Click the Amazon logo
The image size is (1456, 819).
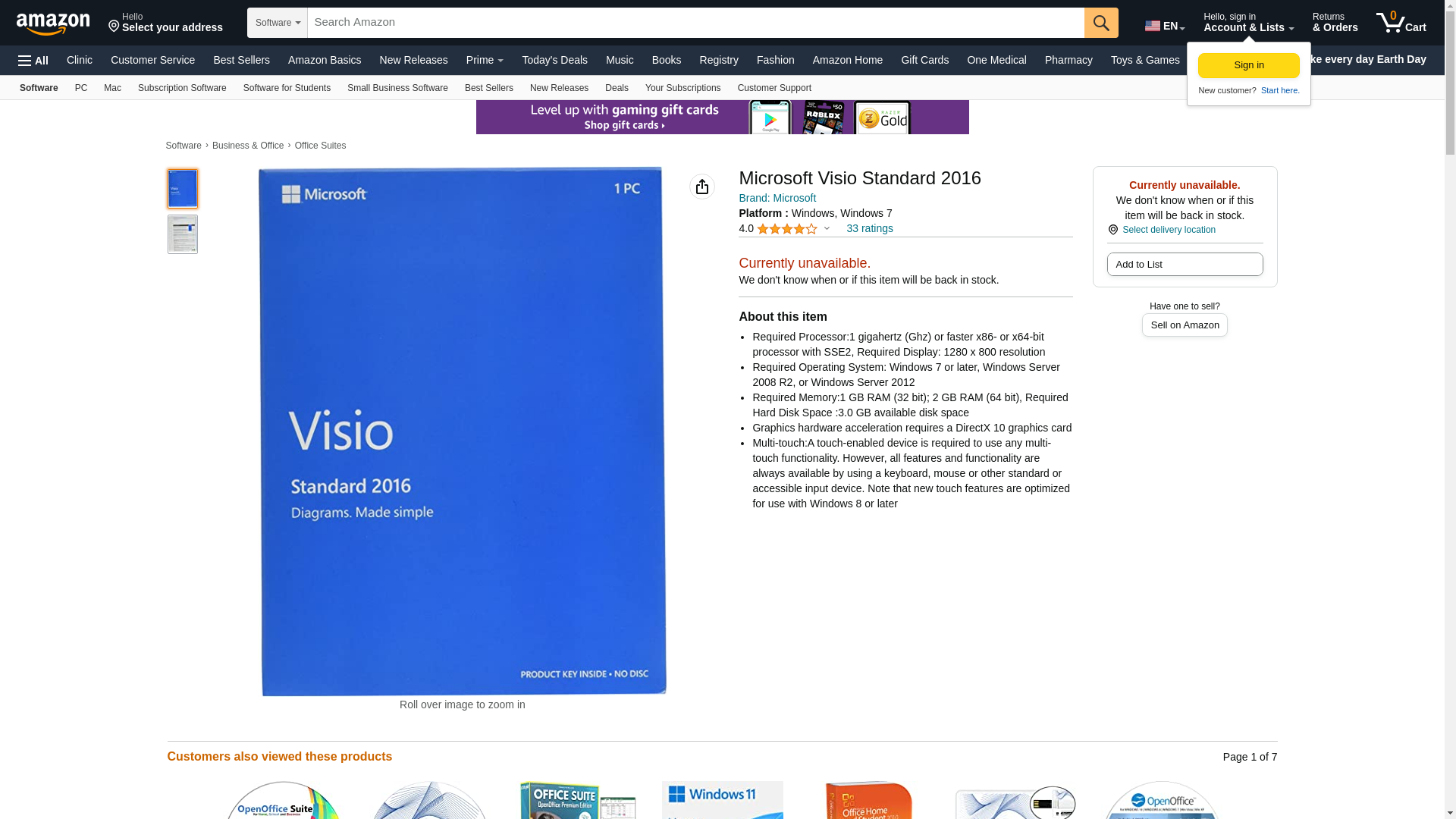[x=53, y=24]
